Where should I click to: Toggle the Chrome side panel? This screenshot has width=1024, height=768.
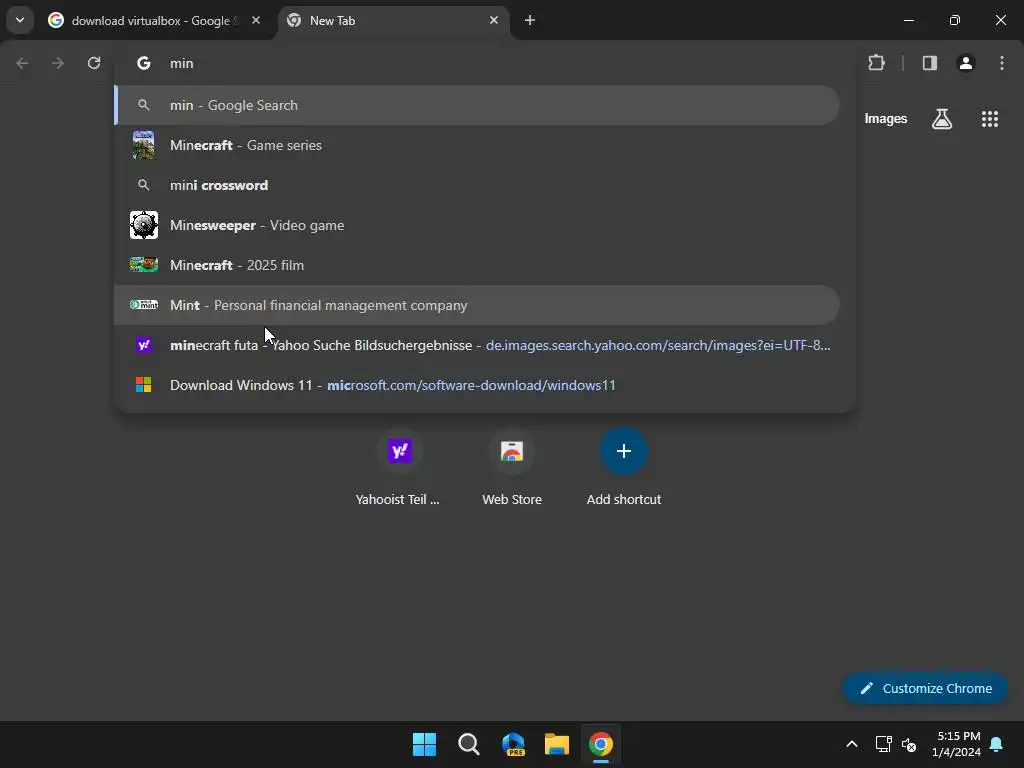pos(930,63)
